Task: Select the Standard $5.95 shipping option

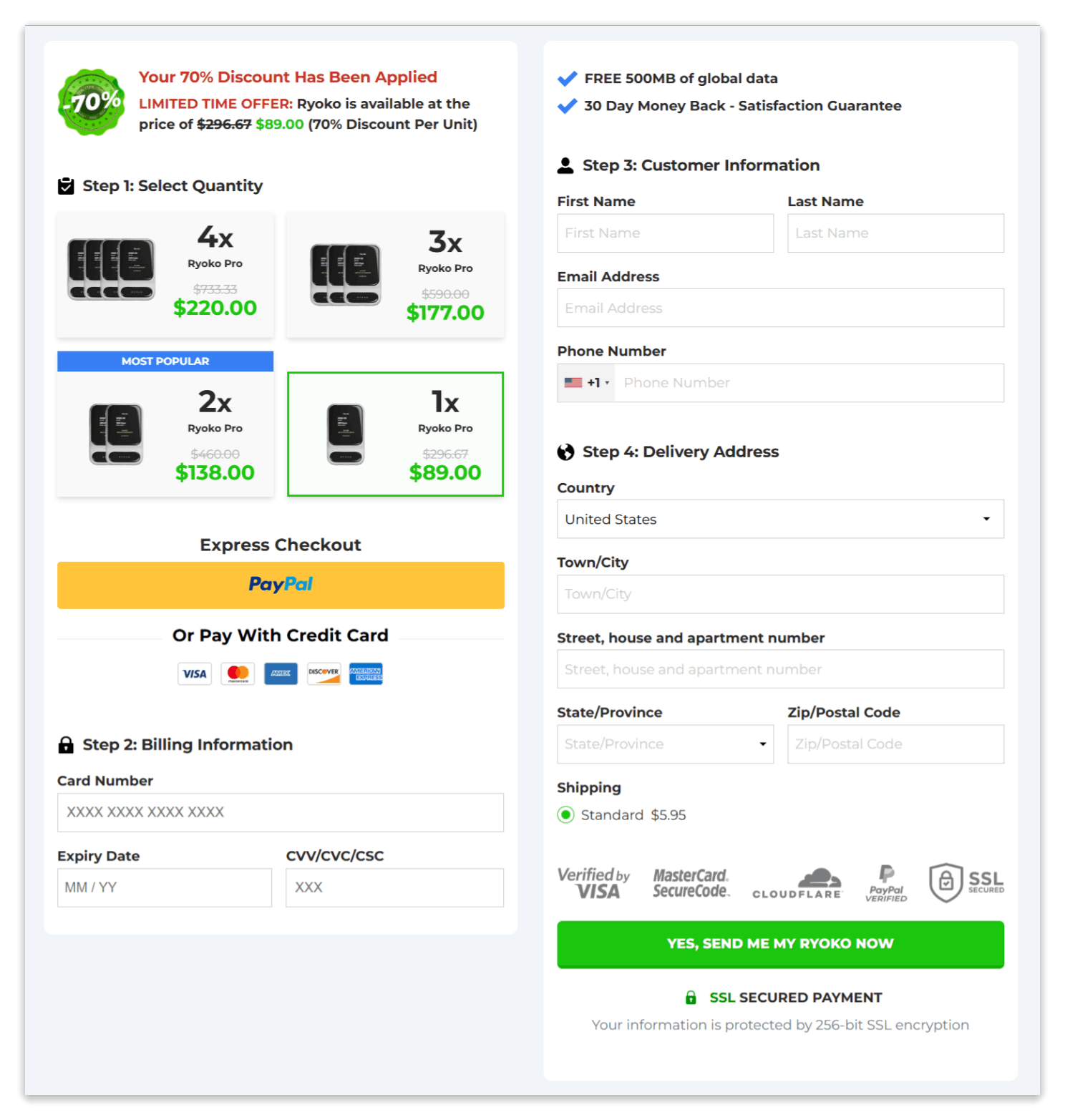Action: (565, 814)
